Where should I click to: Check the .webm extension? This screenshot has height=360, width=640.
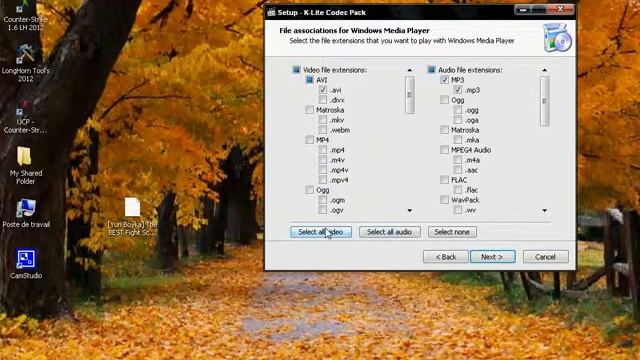323,130
